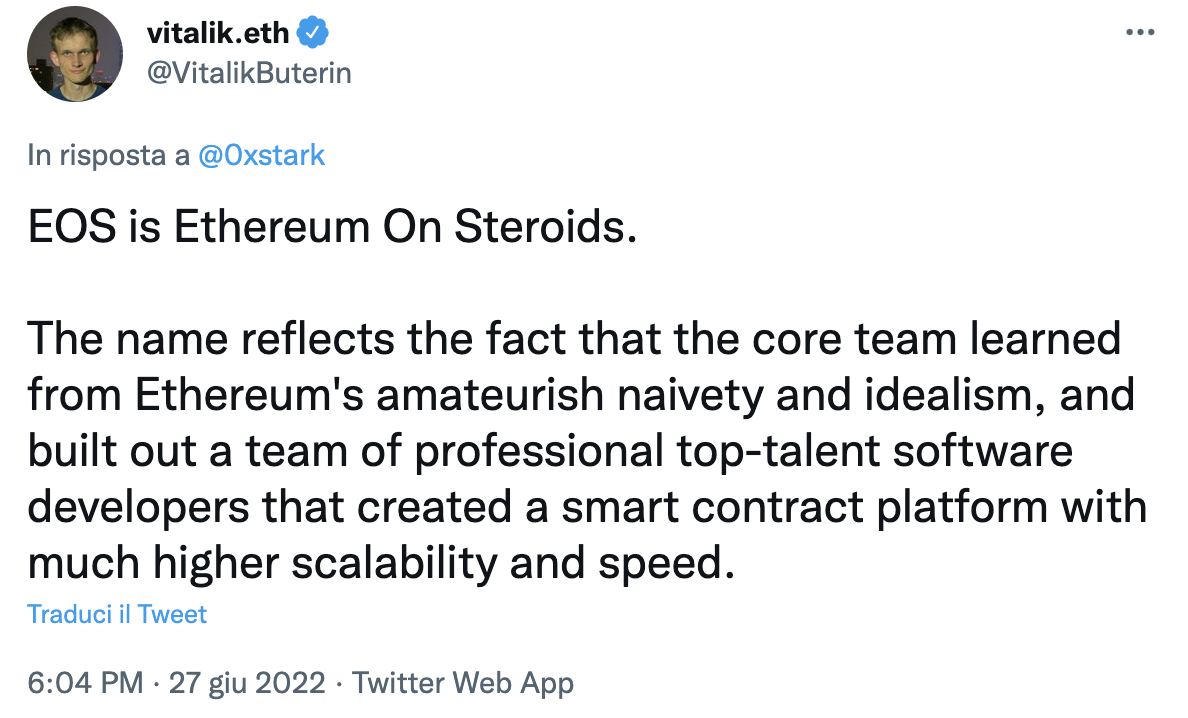Open the three-dot more options menu

[1140, 33]
